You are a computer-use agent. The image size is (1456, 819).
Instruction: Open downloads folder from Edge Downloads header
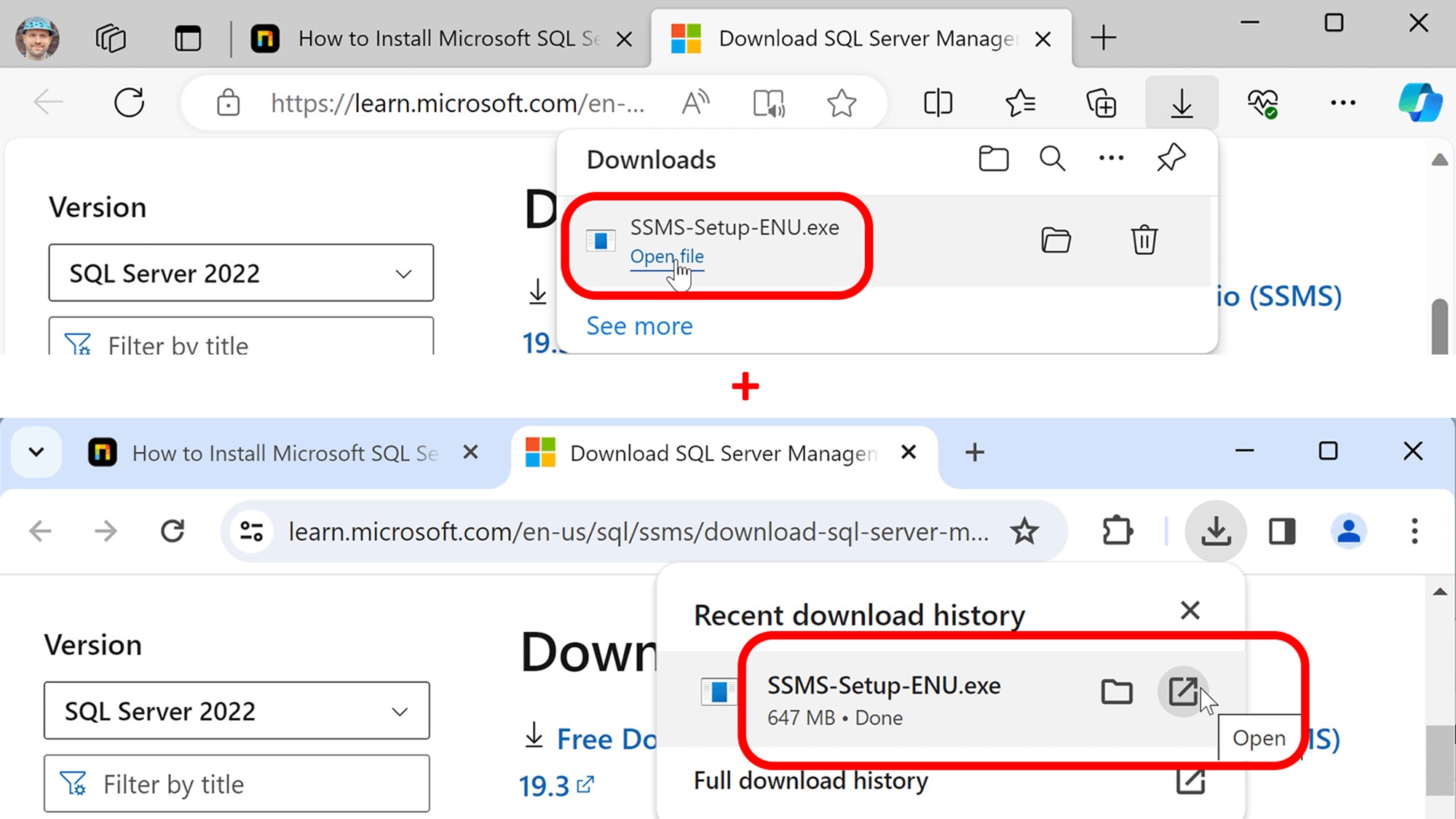click(x=994, y=158)
